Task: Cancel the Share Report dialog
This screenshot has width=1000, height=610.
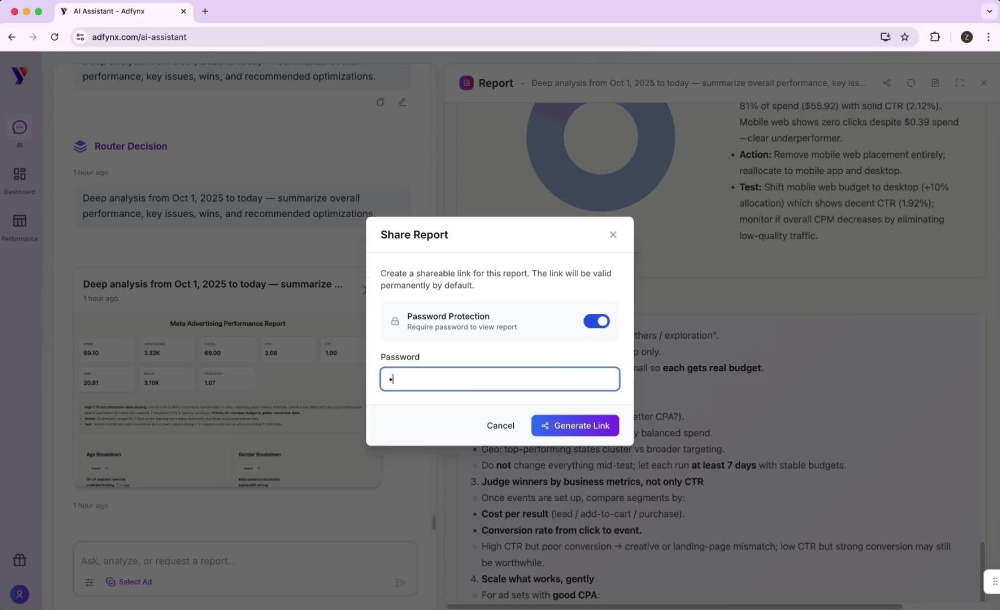Action: 500,426
